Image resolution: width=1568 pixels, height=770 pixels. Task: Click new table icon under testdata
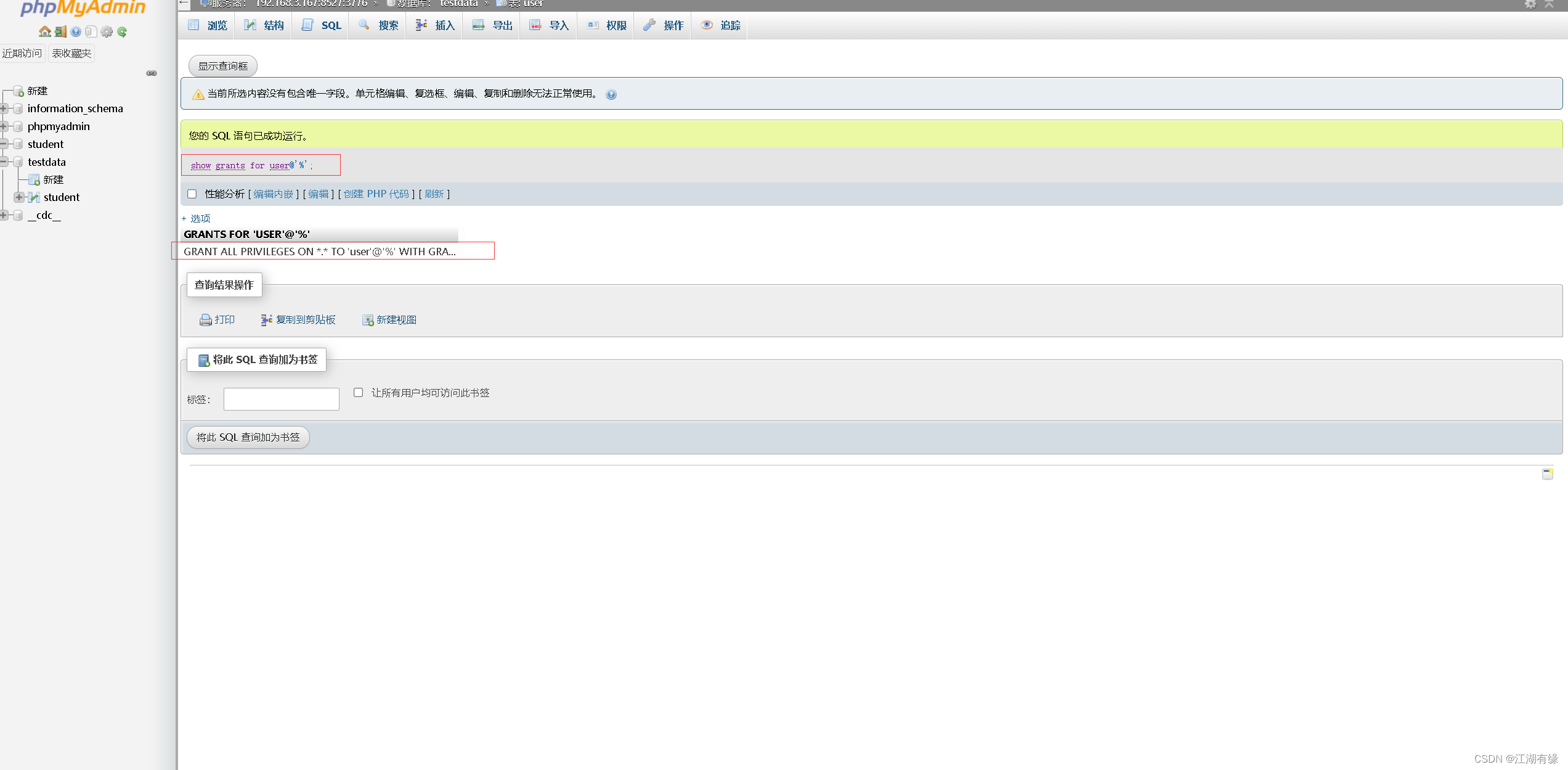35,179
